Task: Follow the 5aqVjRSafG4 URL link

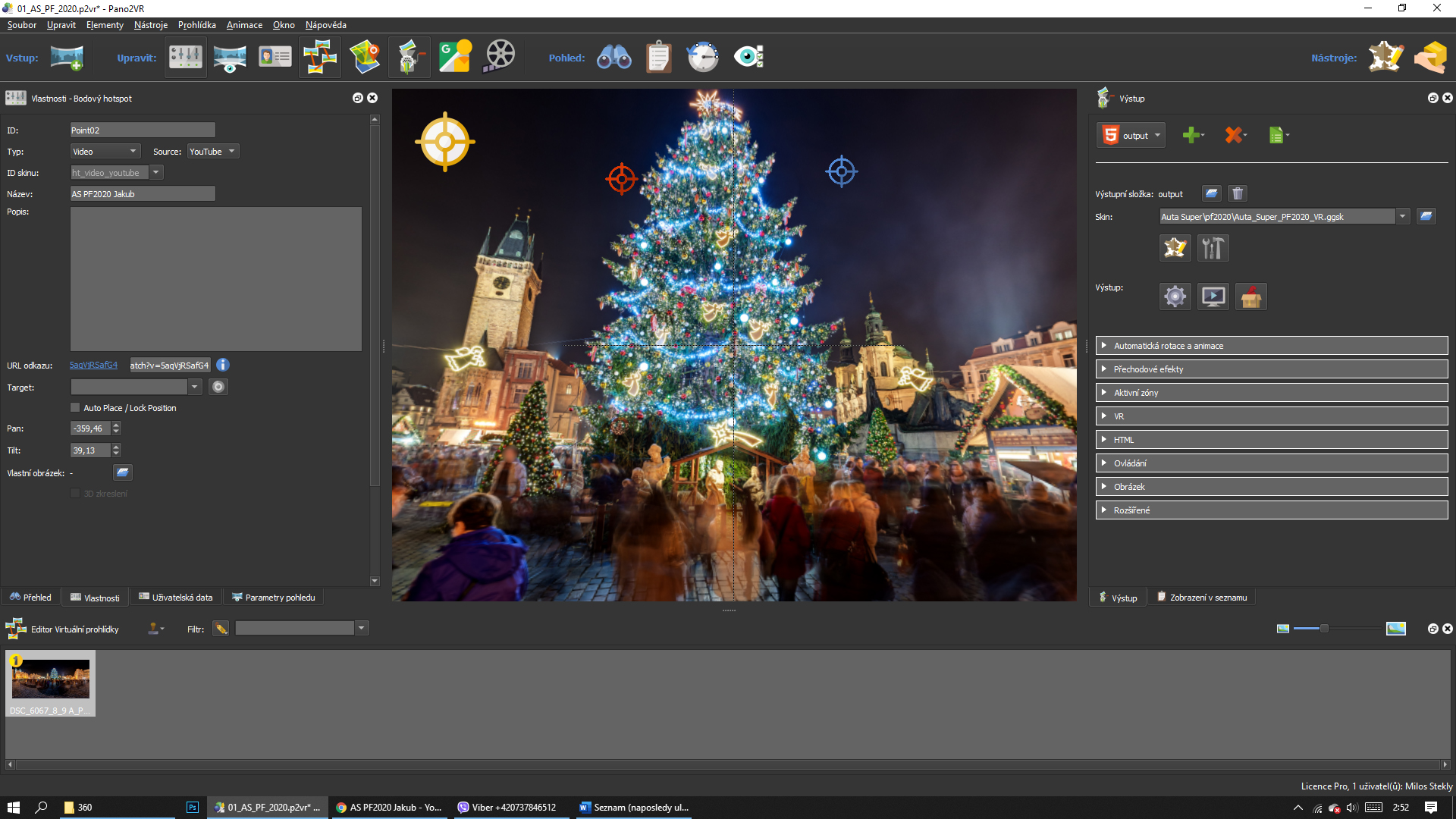Action: (x=93, y=366)
